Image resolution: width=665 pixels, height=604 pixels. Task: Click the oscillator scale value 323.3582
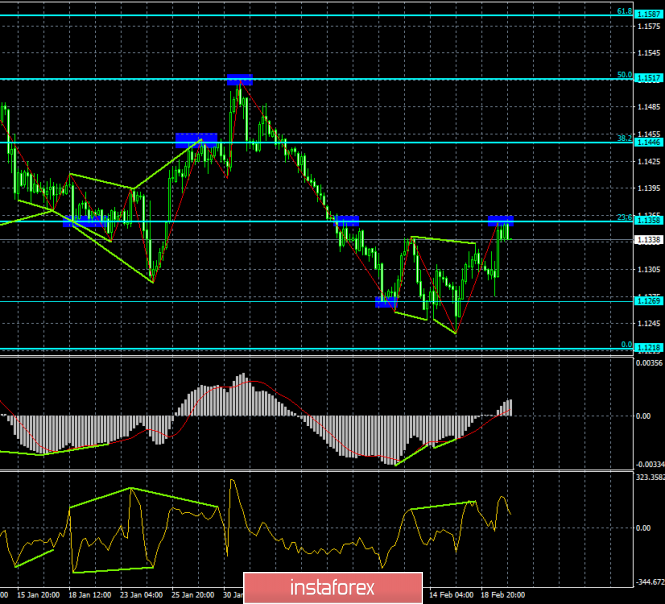[650, 478]
